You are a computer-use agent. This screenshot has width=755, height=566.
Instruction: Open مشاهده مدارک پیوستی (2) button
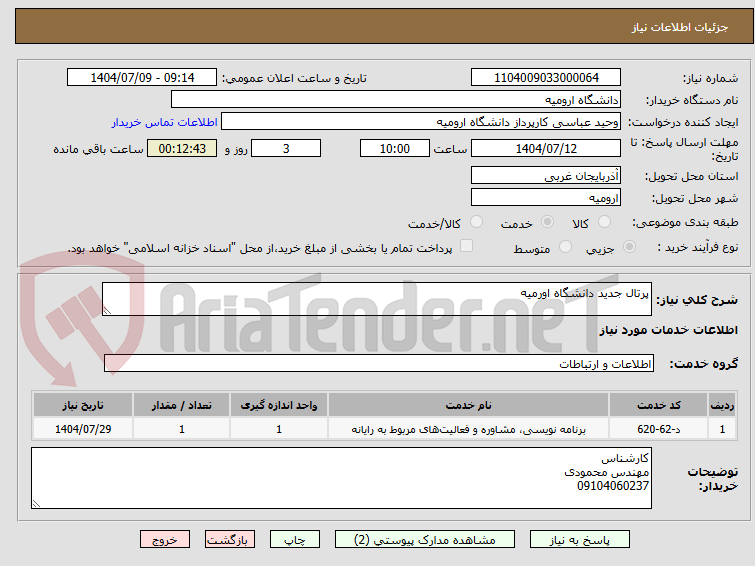click(425, 540)
